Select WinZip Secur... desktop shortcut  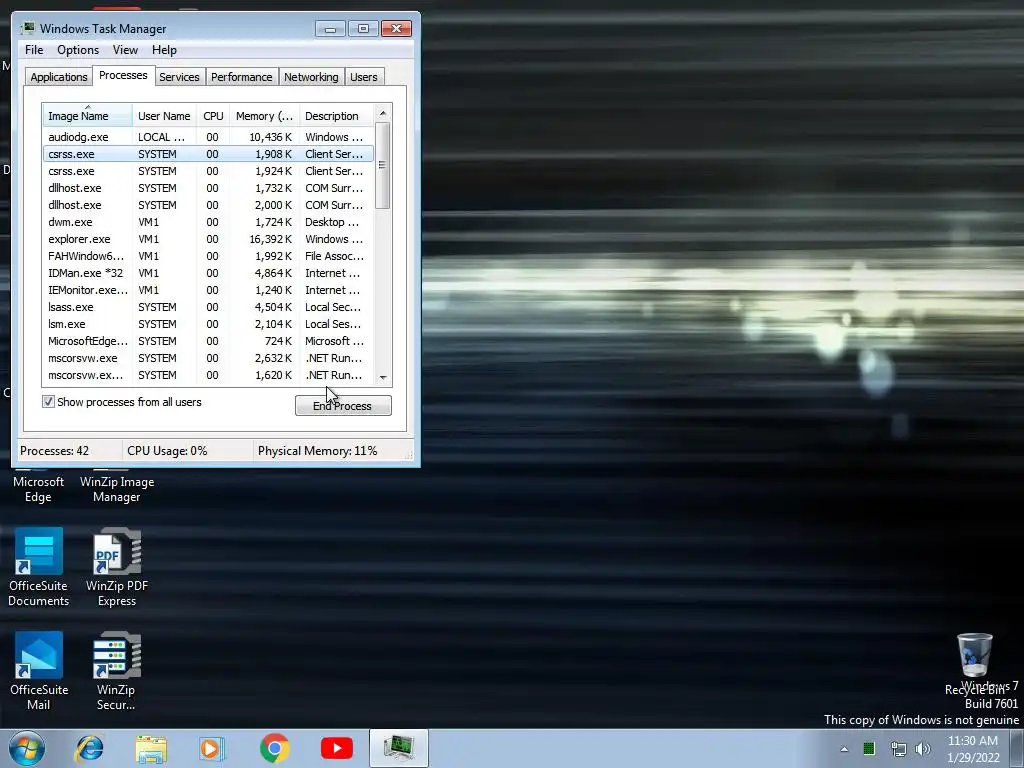coord(116,671)
